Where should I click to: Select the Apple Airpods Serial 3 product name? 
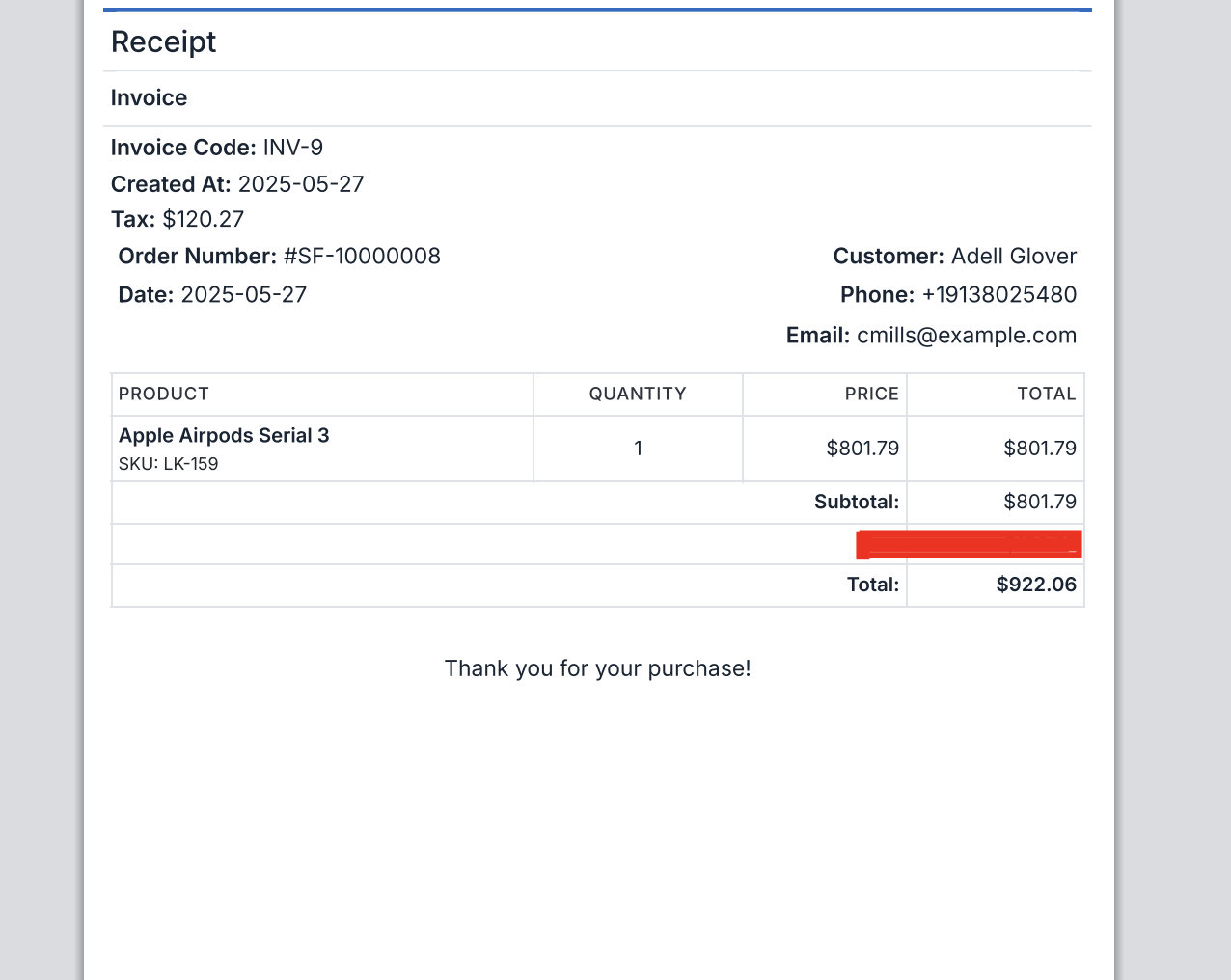(224, 435)
